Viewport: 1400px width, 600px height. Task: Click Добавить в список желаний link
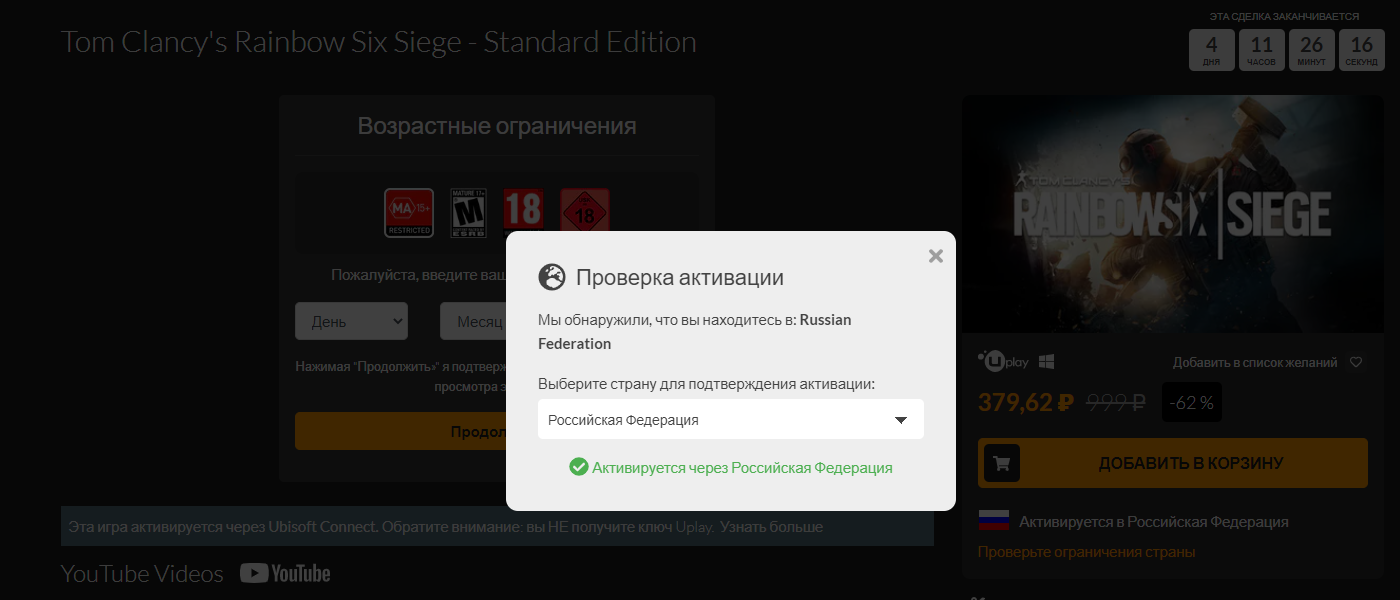[1255, 362]
